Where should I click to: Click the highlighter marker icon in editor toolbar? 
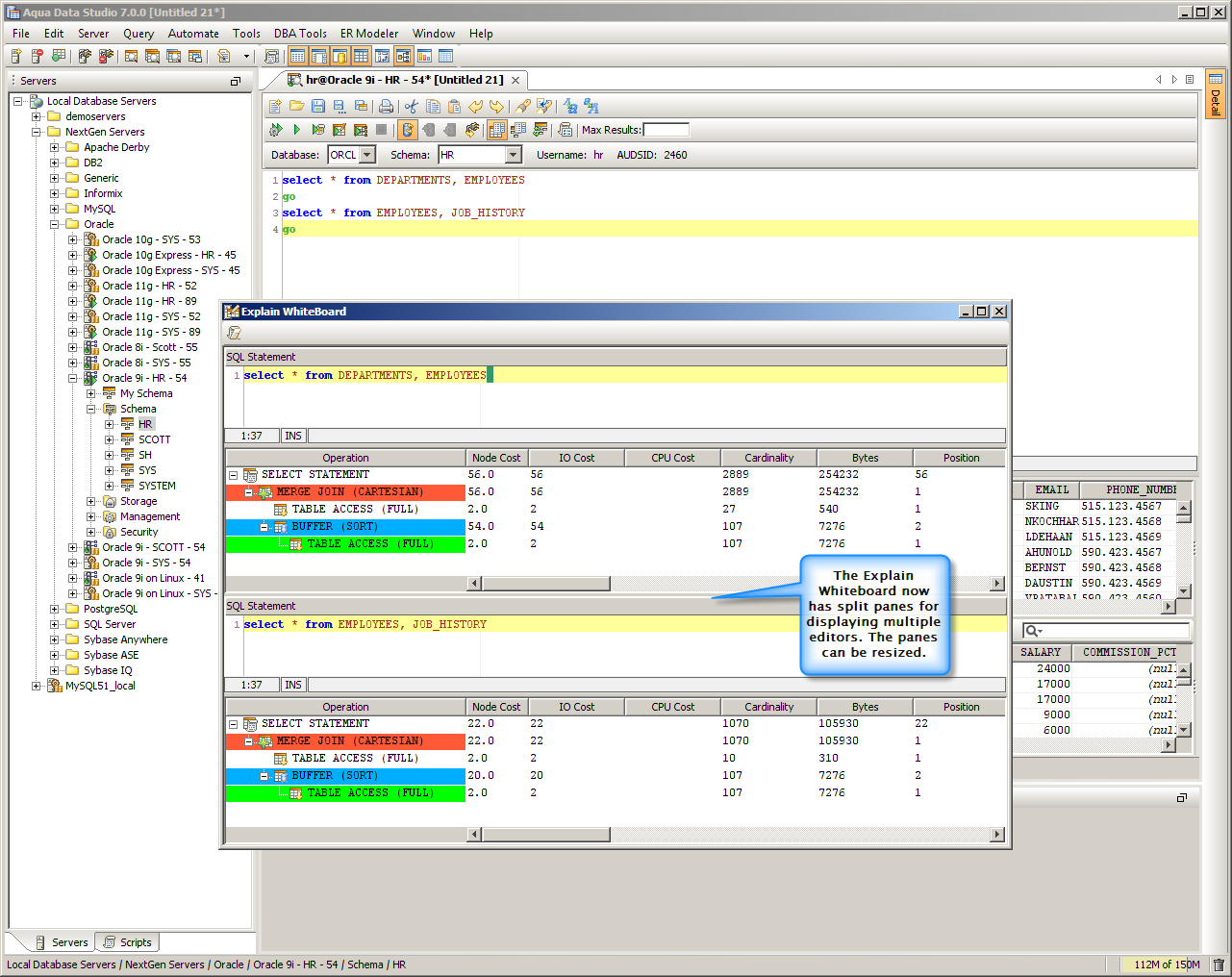click(523, 107)
